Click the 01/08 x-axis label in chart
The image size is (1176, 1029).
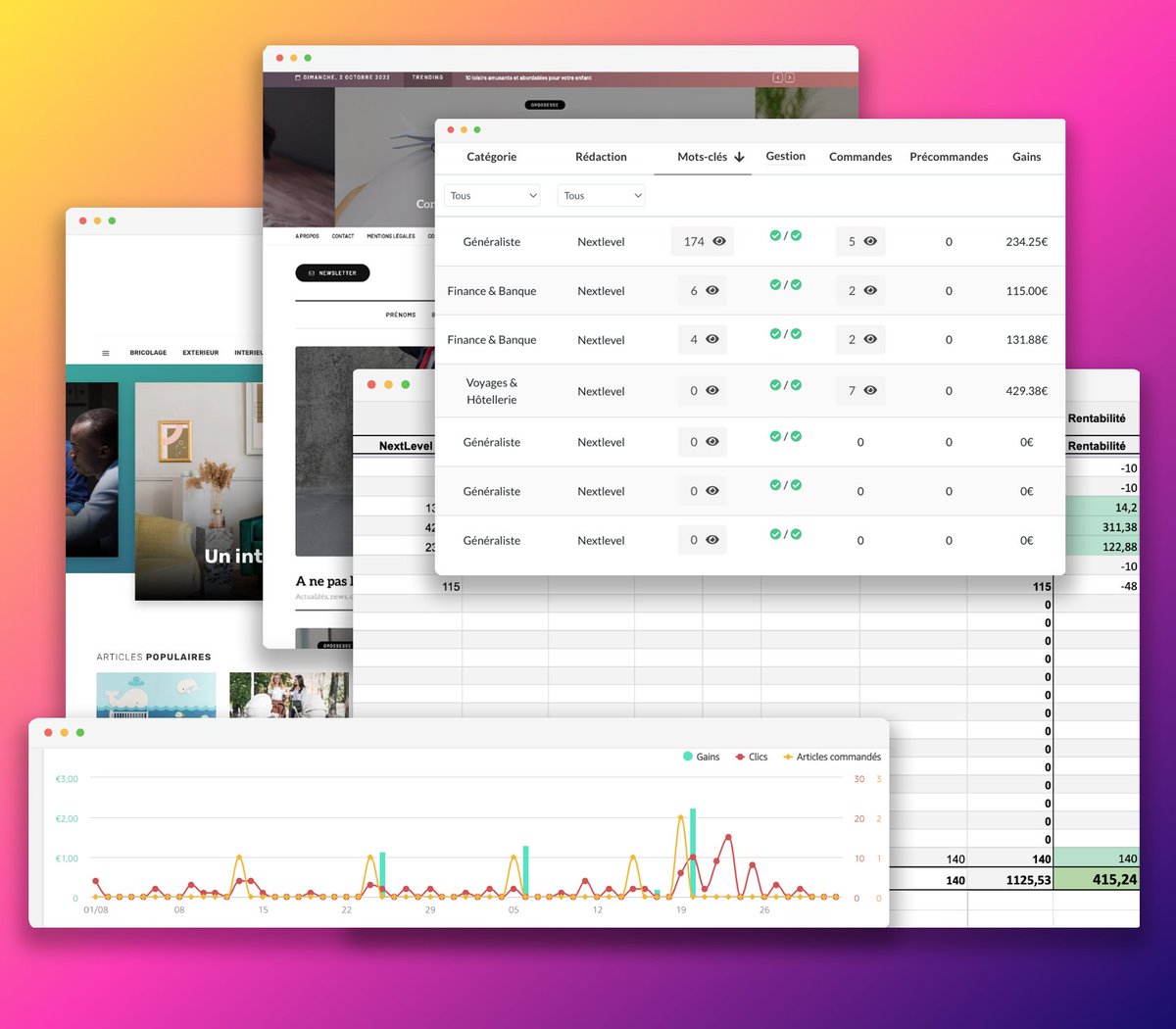(x=96, y=910)
